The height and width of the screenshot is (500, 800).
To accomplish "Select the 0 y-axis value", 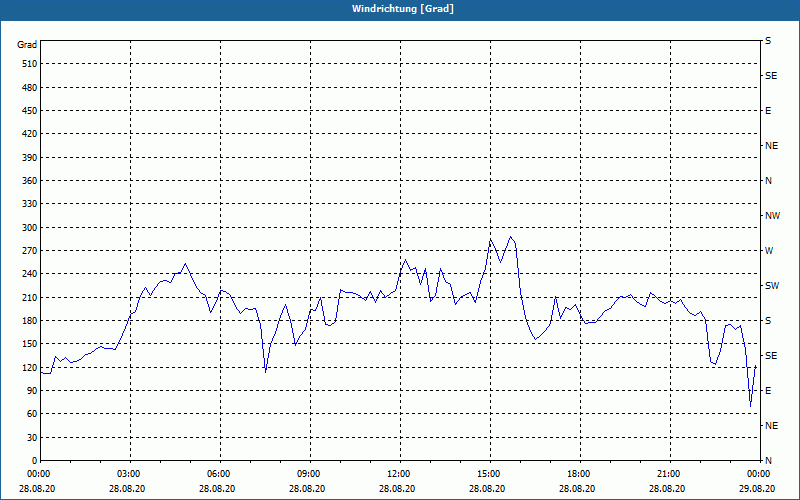I will [x=35, y=460].
